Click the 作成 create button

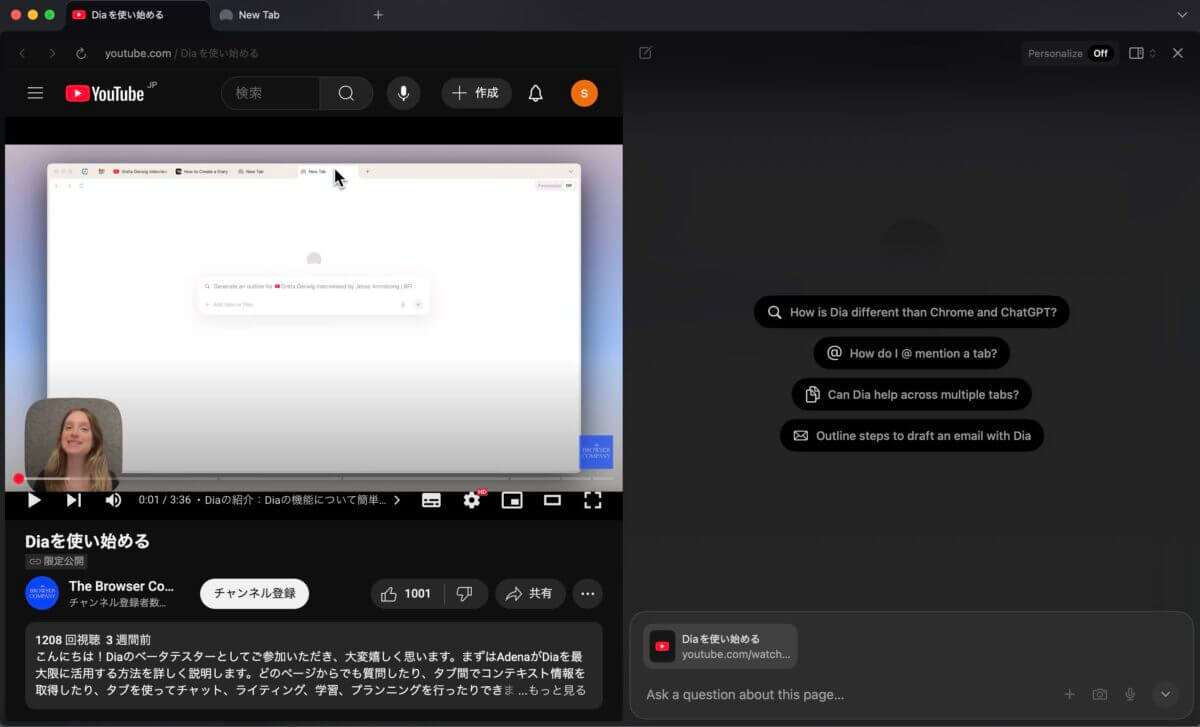tap(476, 93)
